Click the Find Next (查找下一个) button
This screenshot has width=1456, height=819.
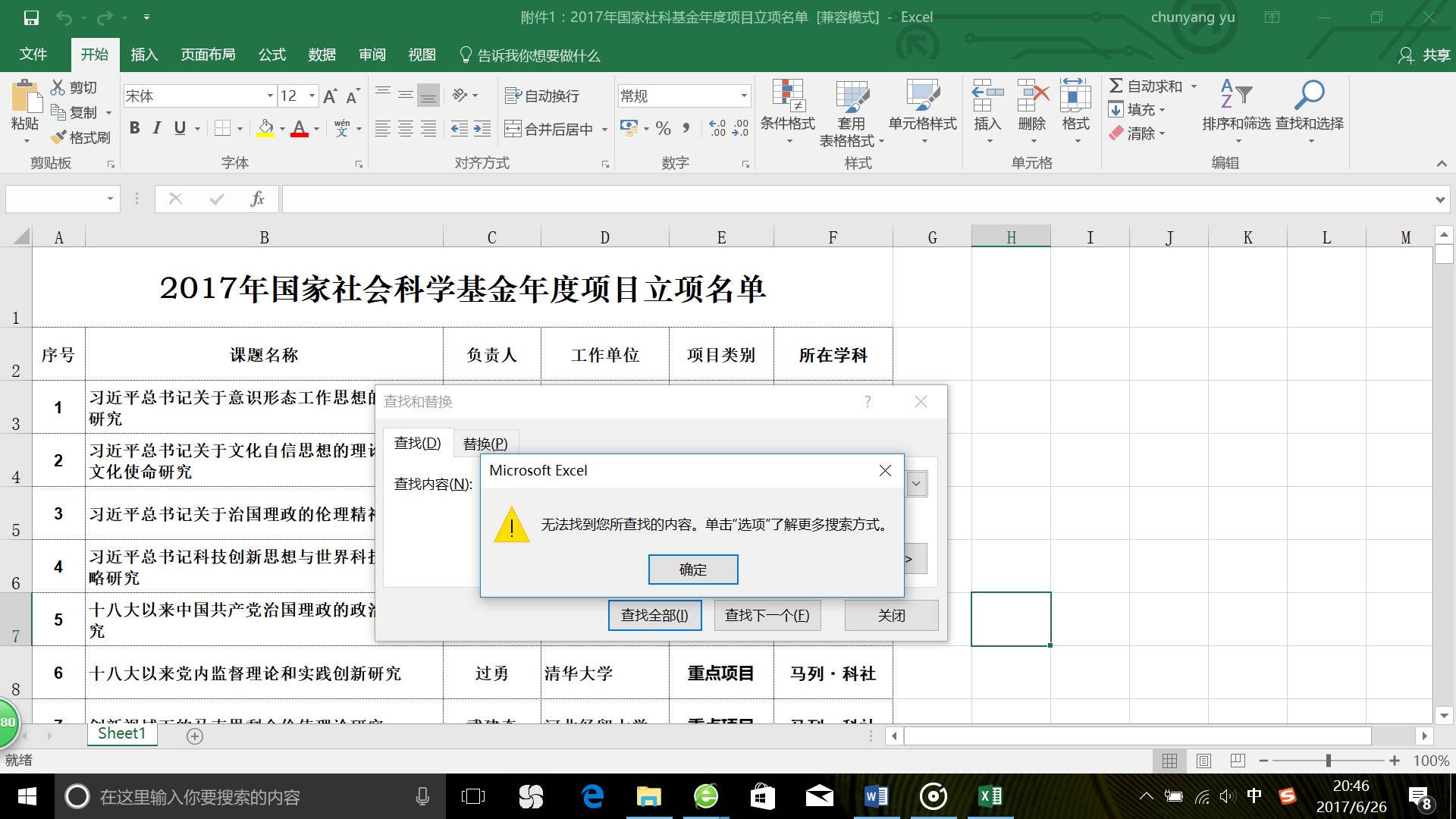pos(767,615)
